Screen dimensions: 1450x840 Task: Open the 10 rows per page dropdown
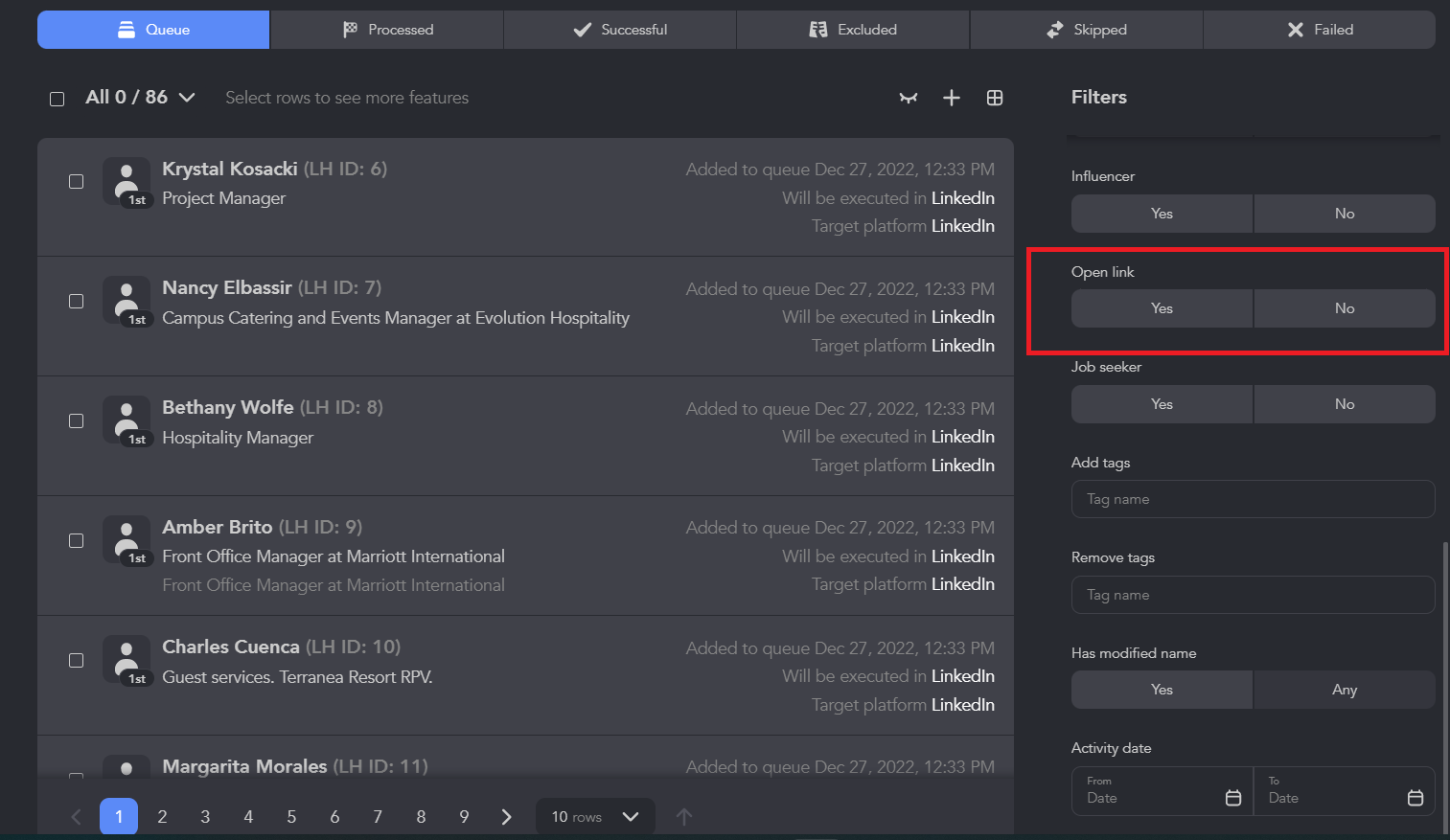[595, 817]
